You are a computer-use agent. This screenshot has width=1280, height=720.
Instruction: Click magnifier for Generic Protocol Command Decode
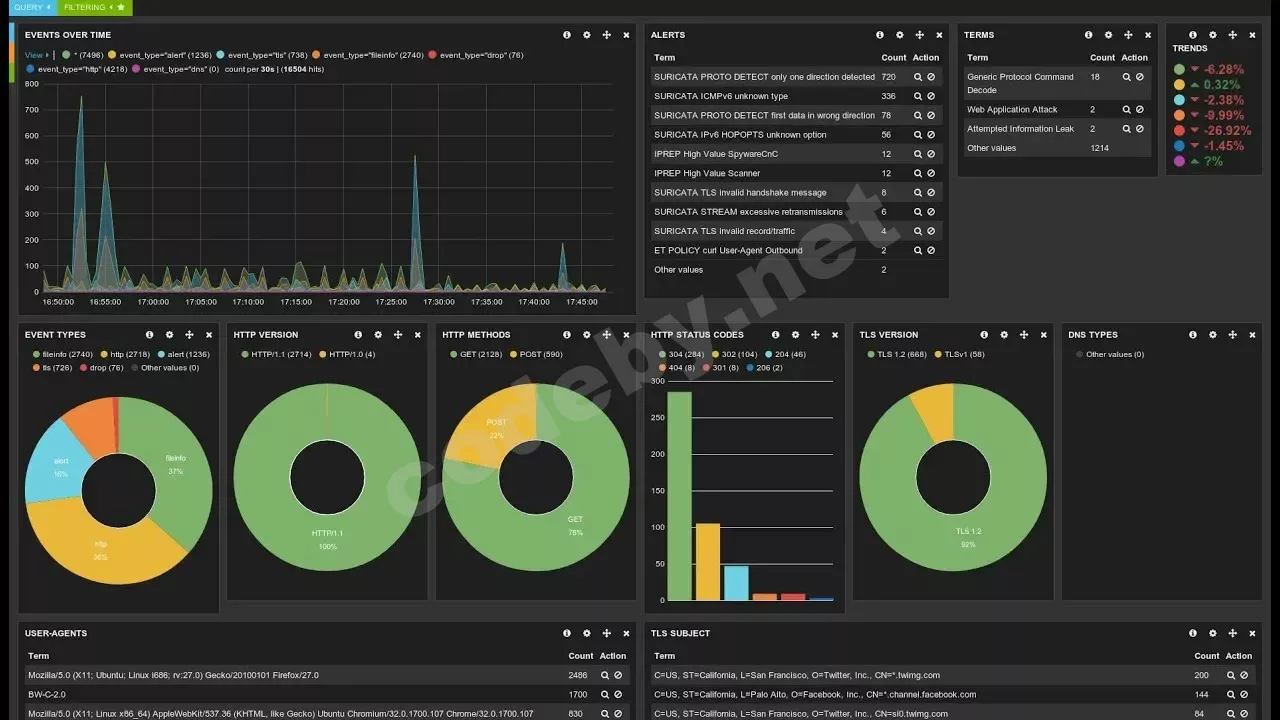pyautogui.click(x=1126, y=77)
